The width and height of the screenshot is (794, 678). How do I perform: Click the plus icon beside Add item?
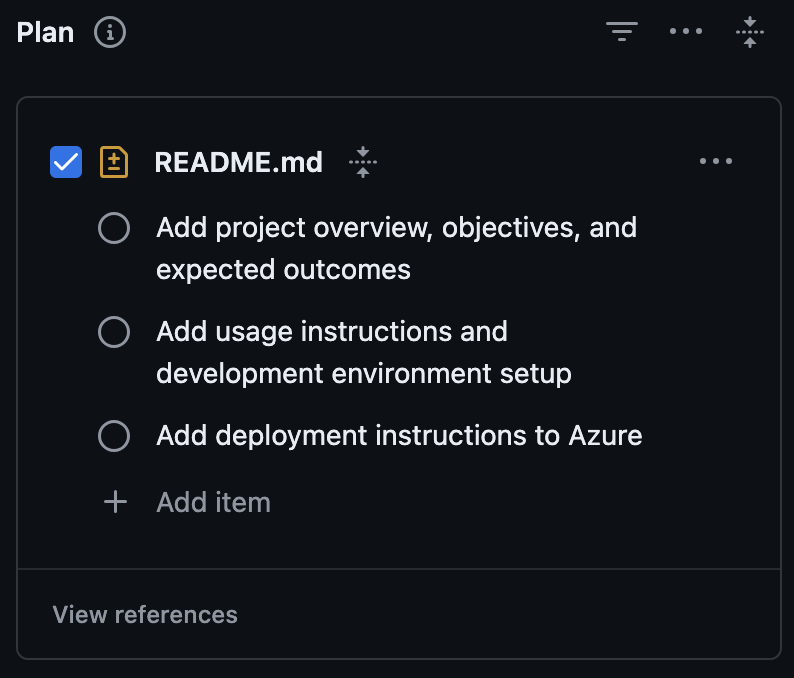115,502
